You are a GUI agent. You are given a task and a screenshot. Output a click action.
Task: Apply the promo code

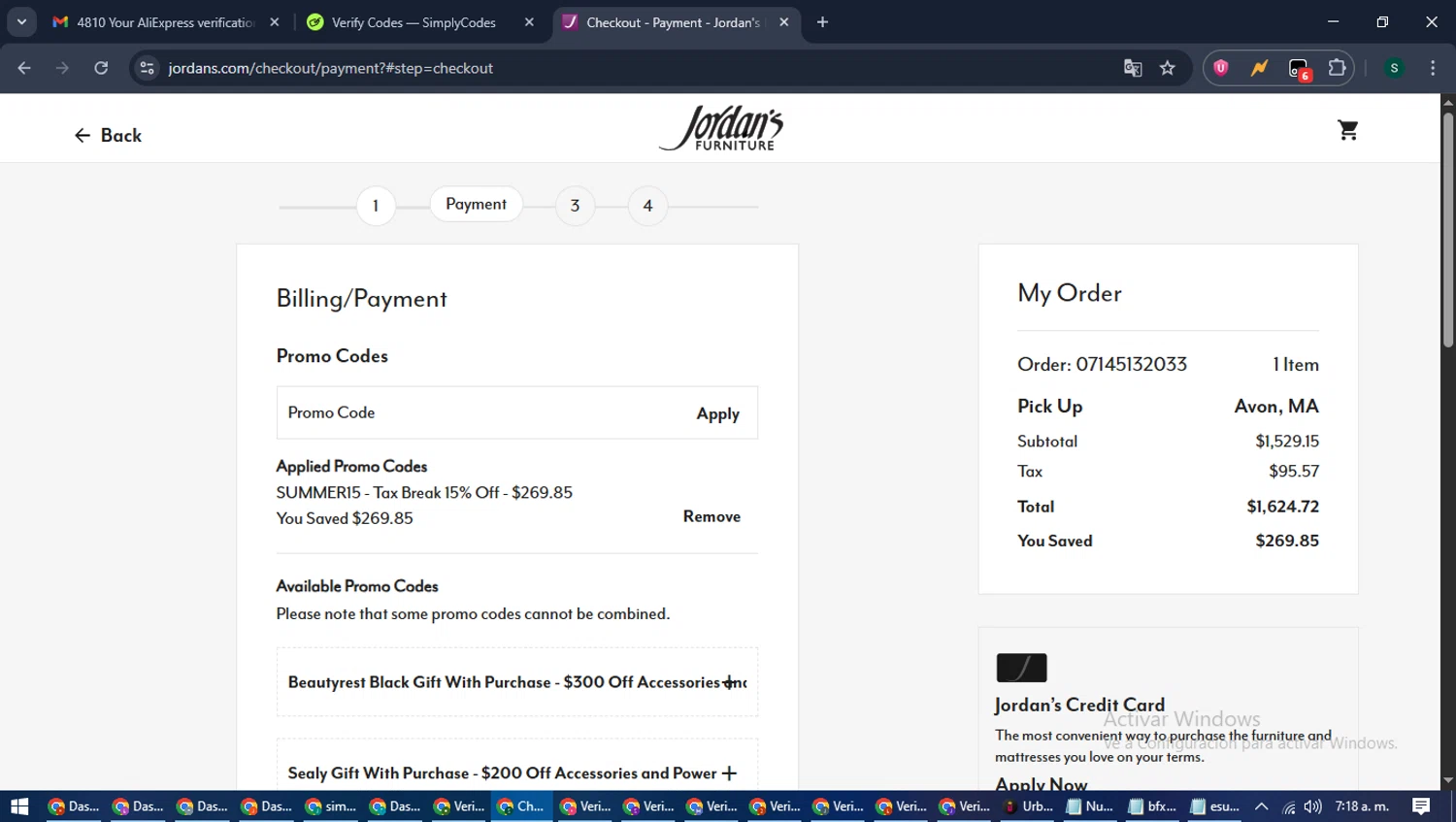717,413
